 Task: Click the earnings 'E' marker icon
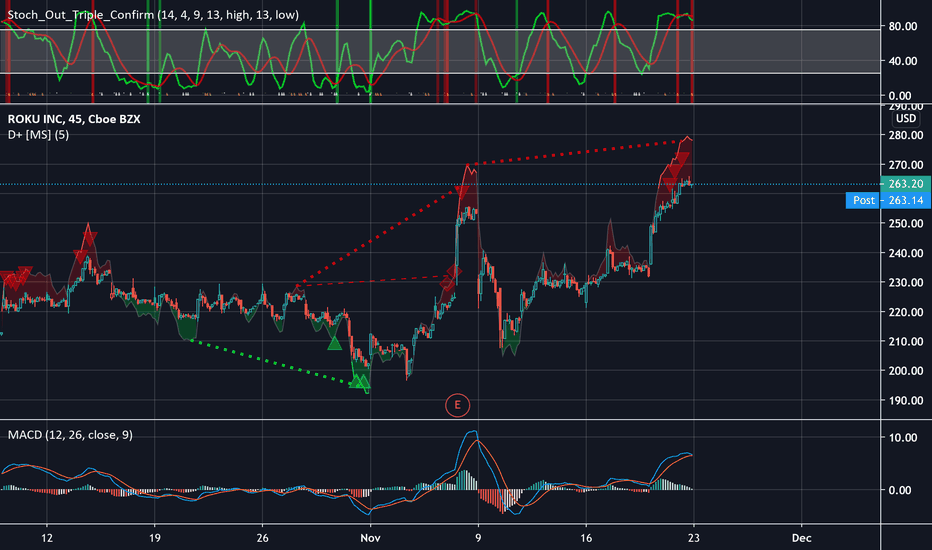tap(457, 405)
